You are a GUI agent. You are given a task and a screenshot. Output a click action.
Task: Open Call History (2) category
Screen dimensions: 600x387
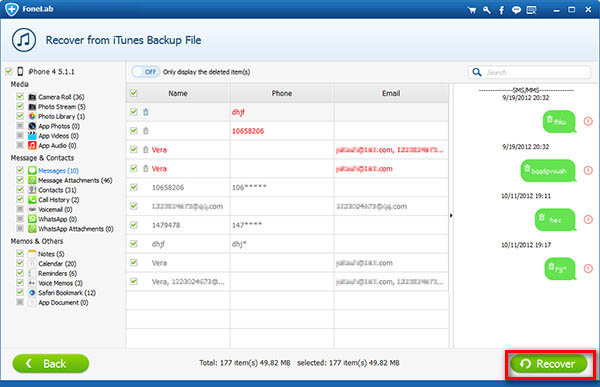click(59, 200)
